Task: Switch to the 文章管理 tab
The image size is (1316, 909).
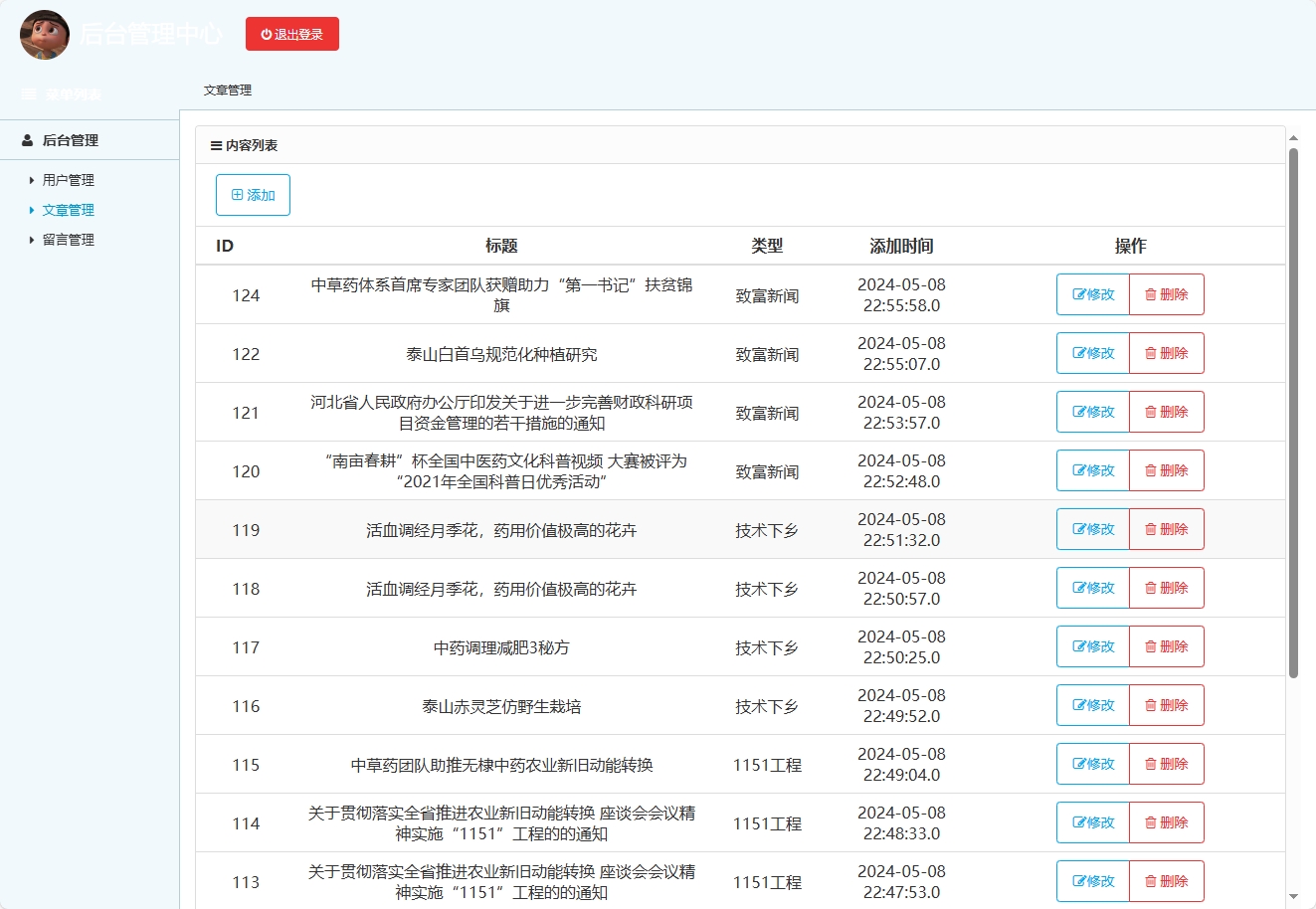Action: tap(226, 90)
